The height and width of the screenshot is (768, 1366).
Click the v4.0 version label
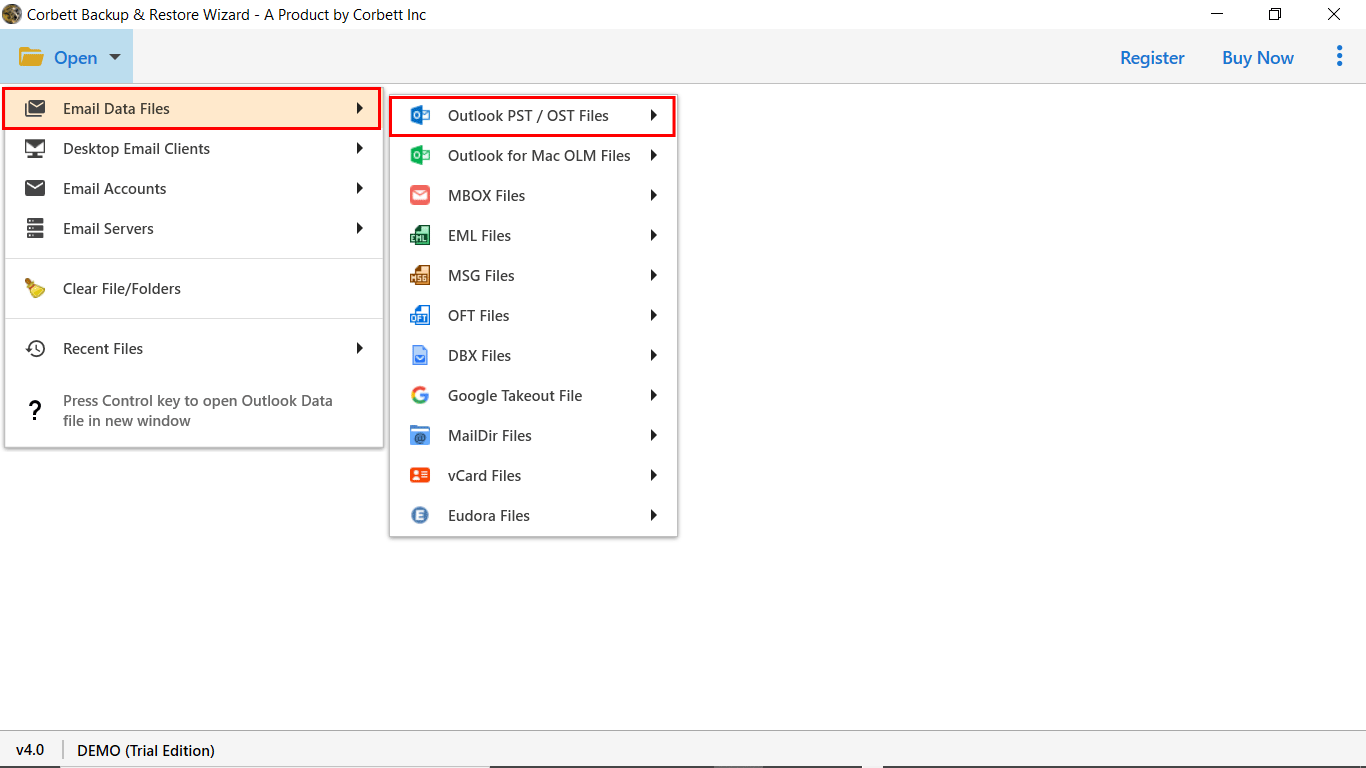click(x=30, y=750)
